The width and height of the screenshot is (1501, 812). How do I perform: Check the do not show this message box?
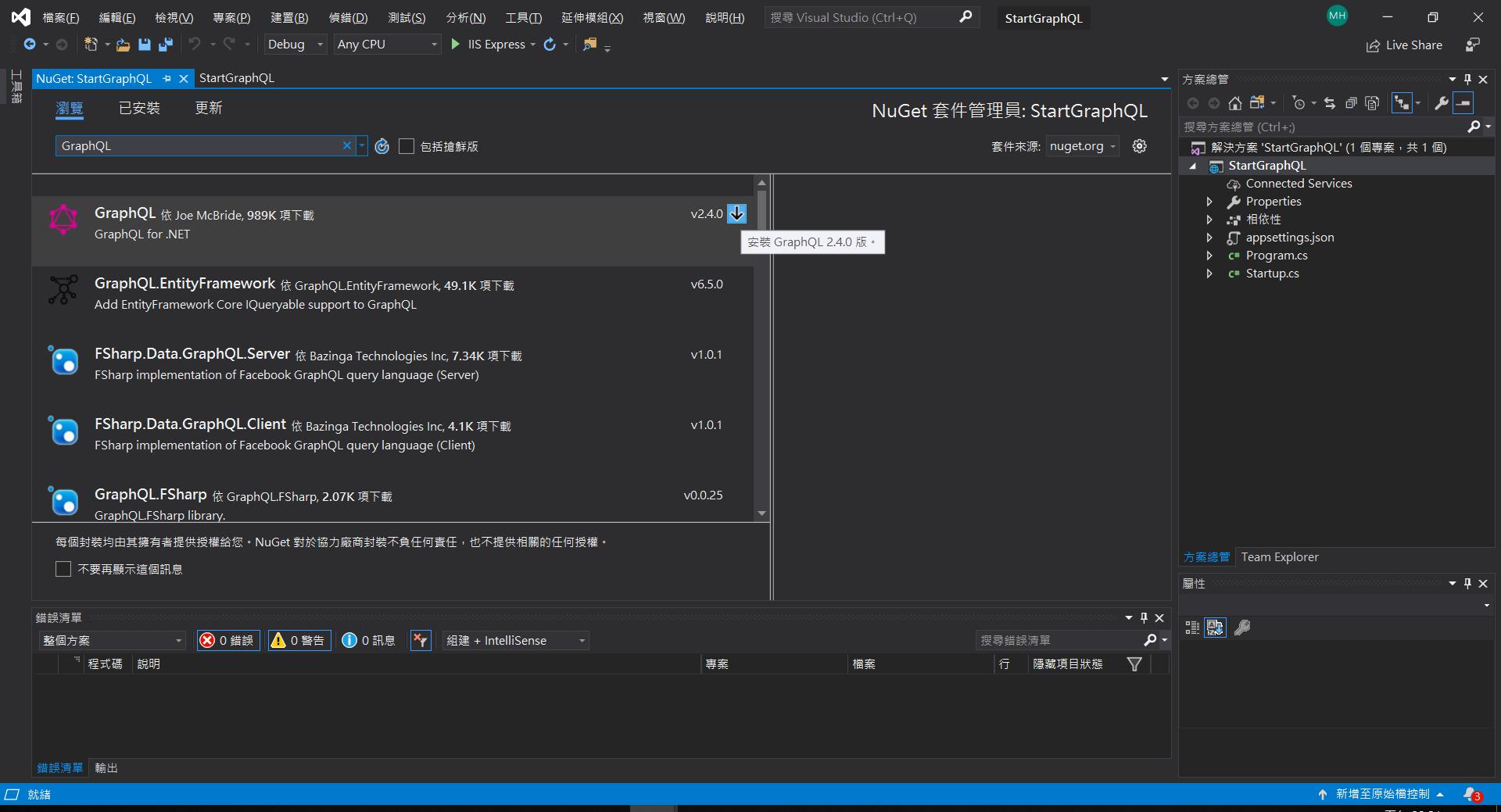coord(63,569)
